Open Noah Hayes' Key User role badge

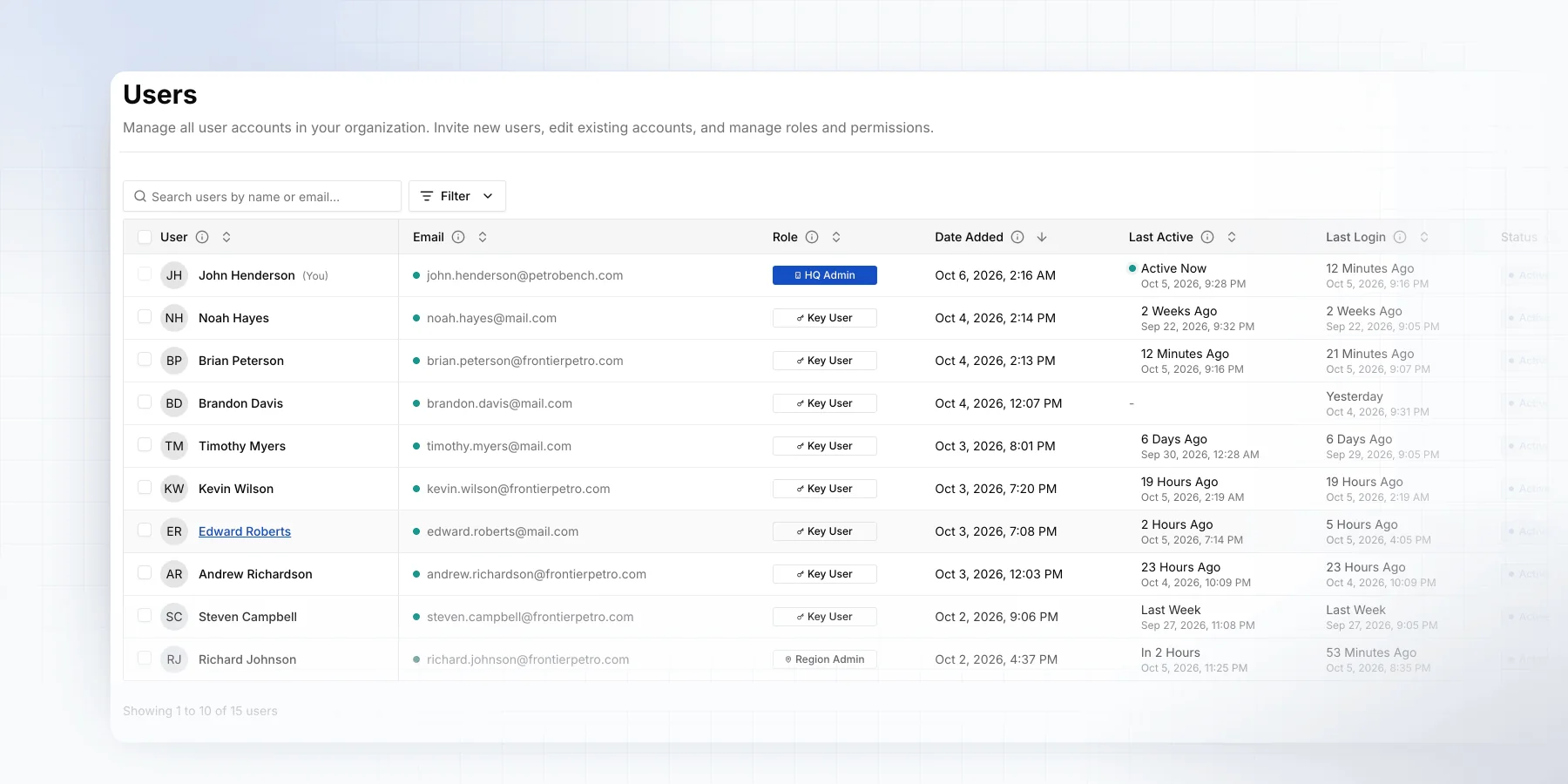click(825, 318)
